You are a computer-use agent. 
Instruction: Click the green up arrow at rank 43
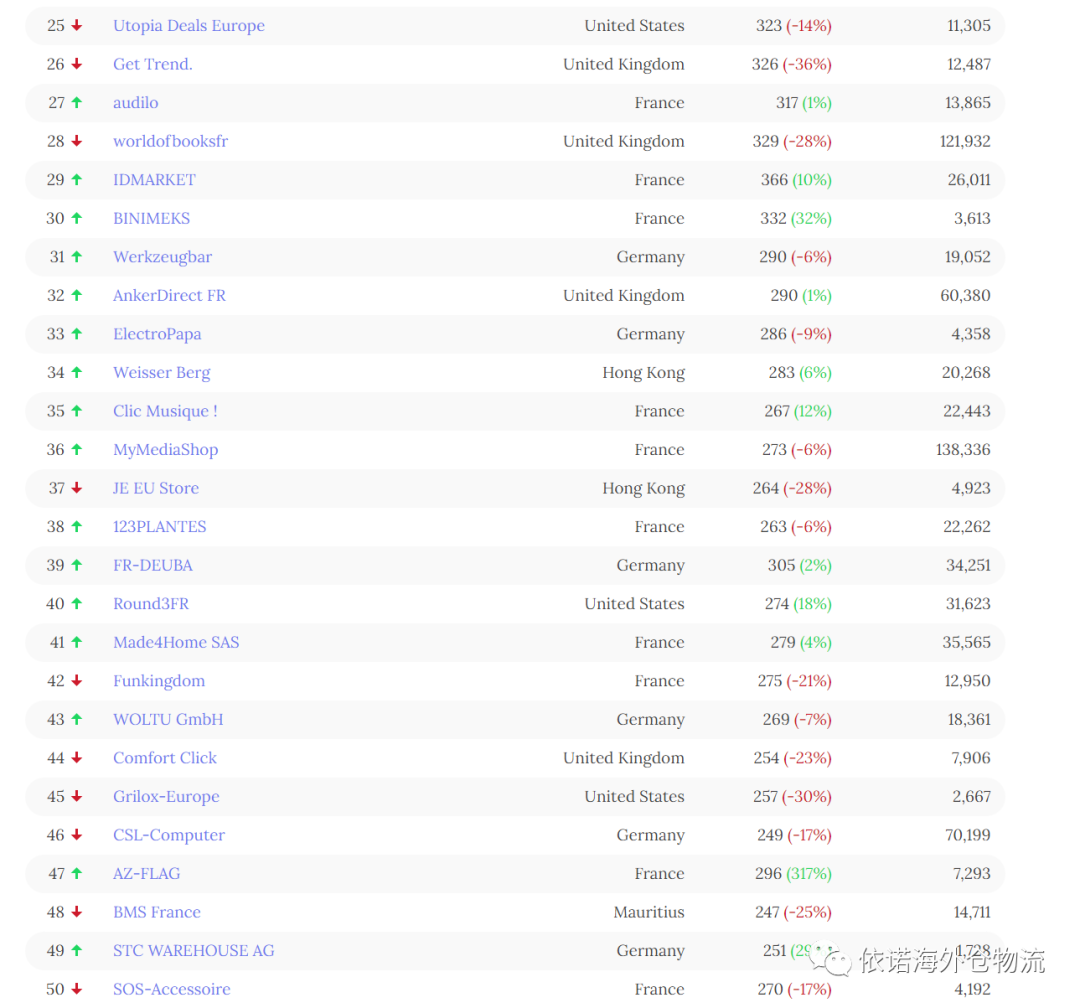click(76, 719)
